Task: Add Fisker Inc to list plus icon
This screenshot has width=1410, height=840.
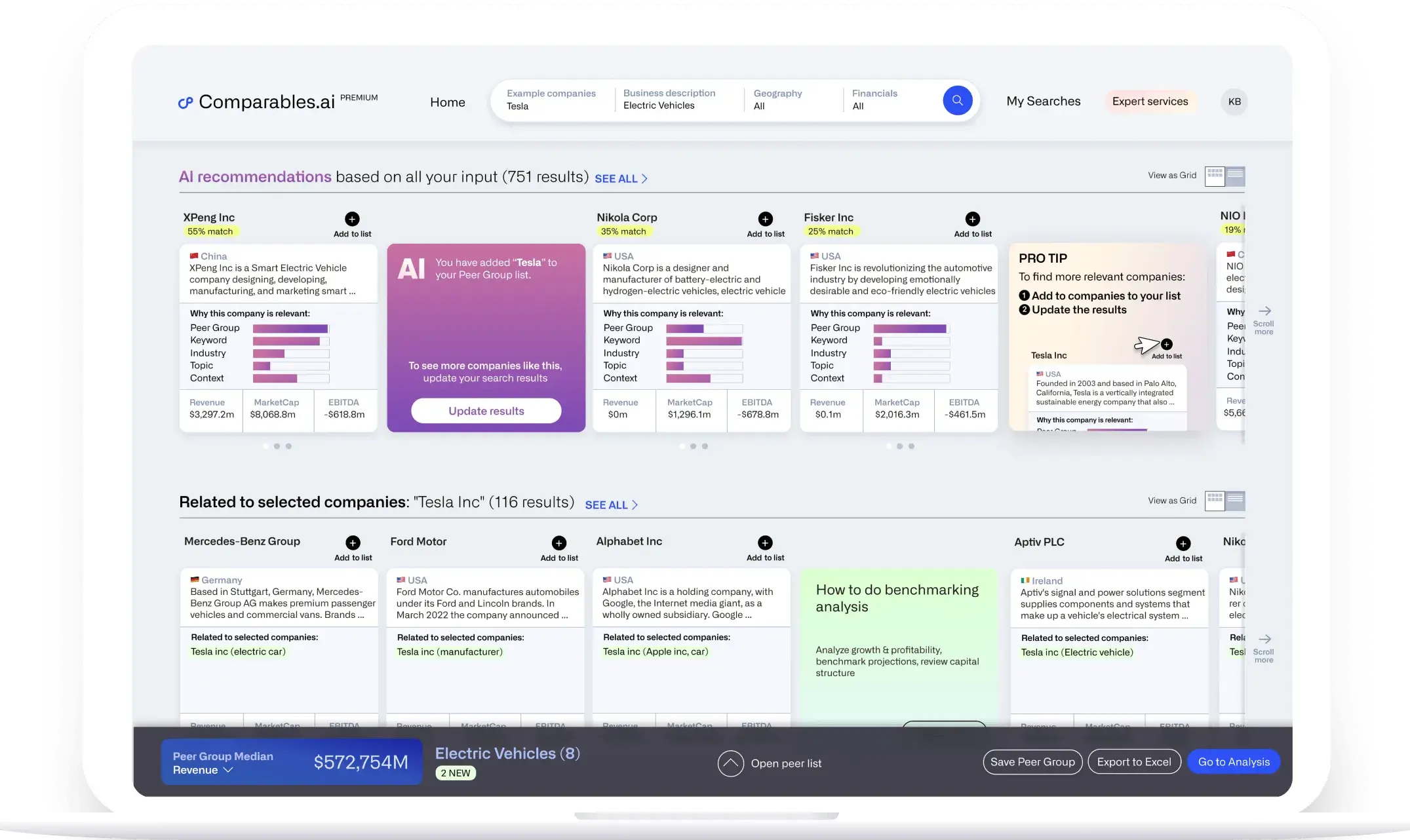Action: click(972, 219)
